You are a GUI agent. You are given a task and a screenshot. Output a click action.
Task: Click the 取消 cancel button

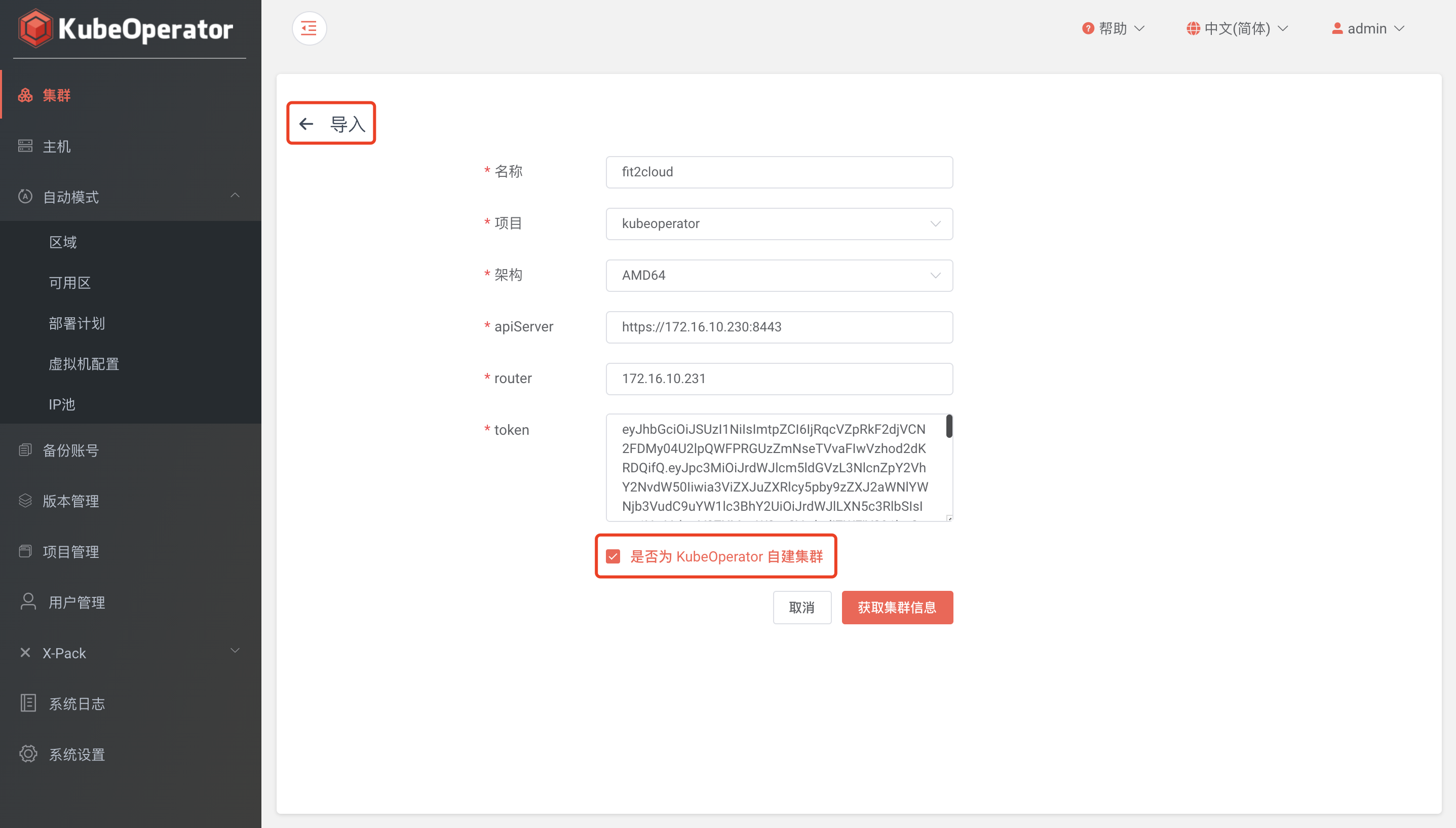point(801,608)
